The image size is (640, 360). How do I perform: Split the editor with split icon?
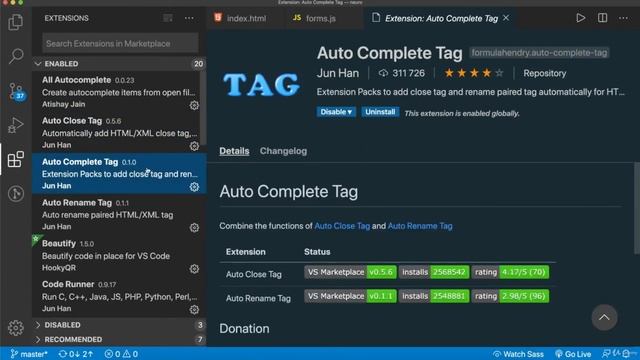pyautogui.click(x=602, y=18)
